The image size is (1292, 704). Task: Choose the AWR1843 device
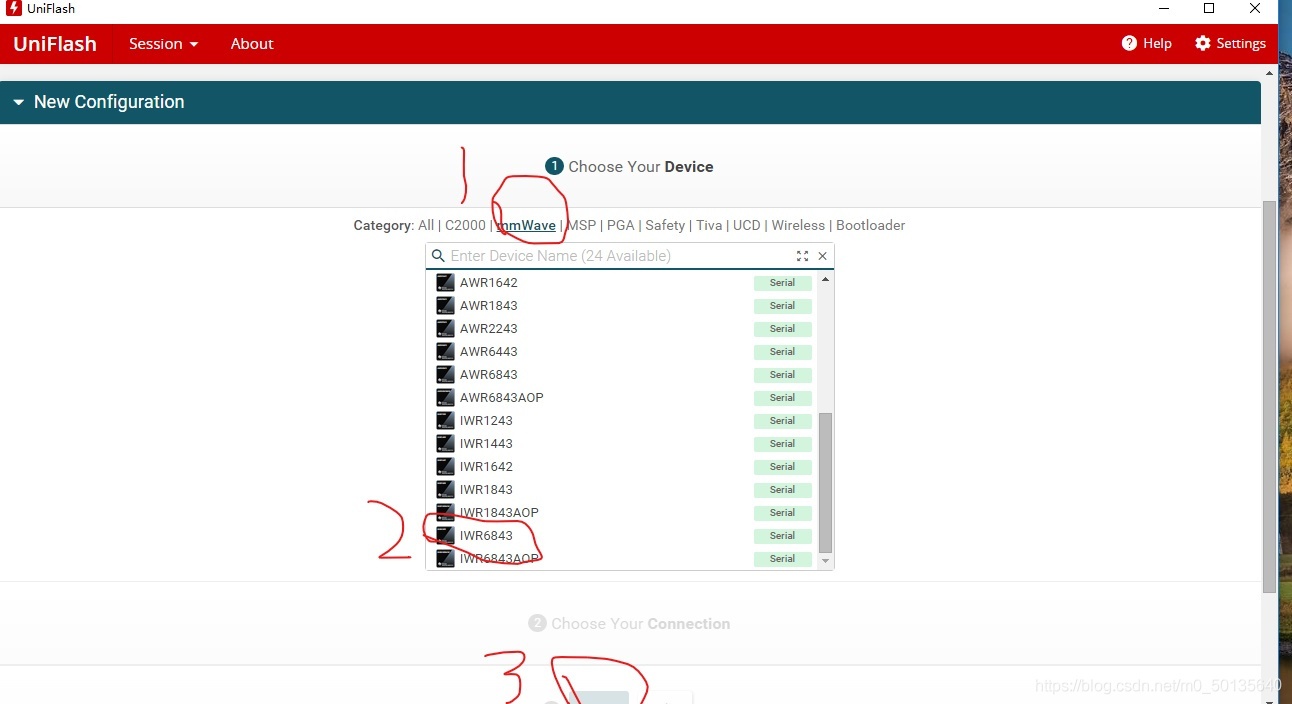pyautogui.click(x=624, y=306)
